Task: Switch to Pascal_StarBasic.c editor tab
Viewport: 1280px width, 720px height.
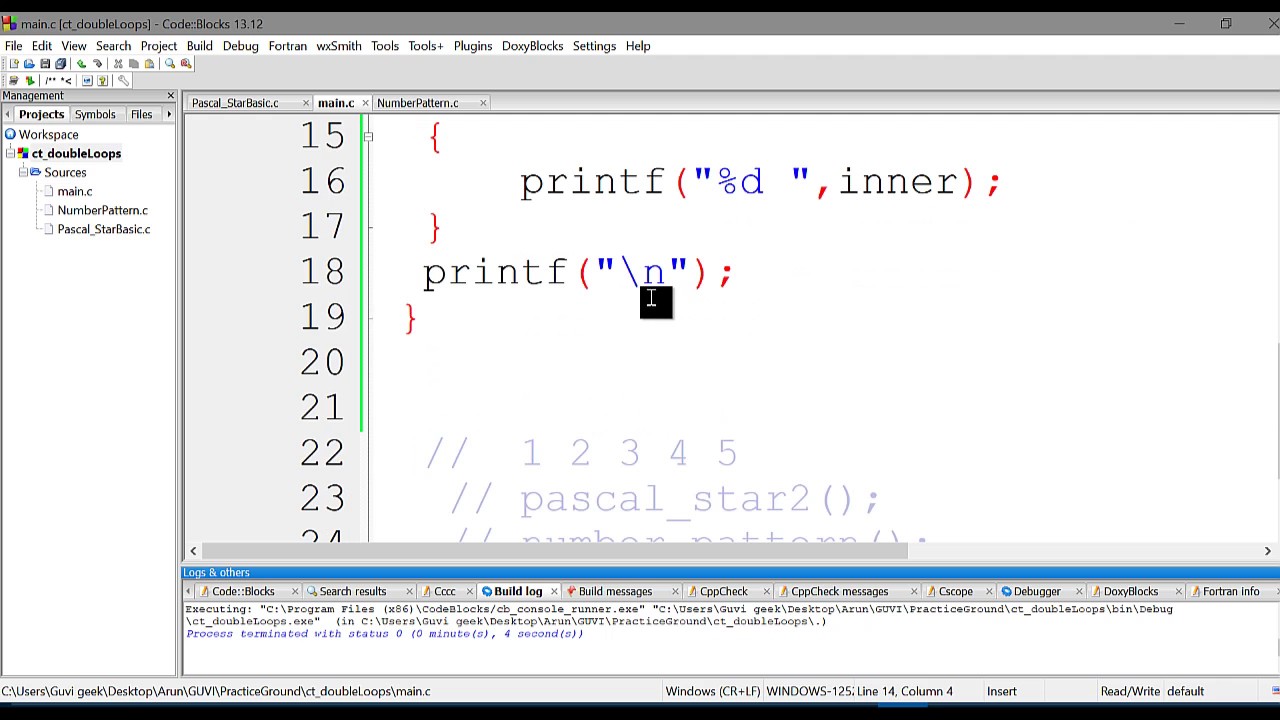Action: coord(235,103)
